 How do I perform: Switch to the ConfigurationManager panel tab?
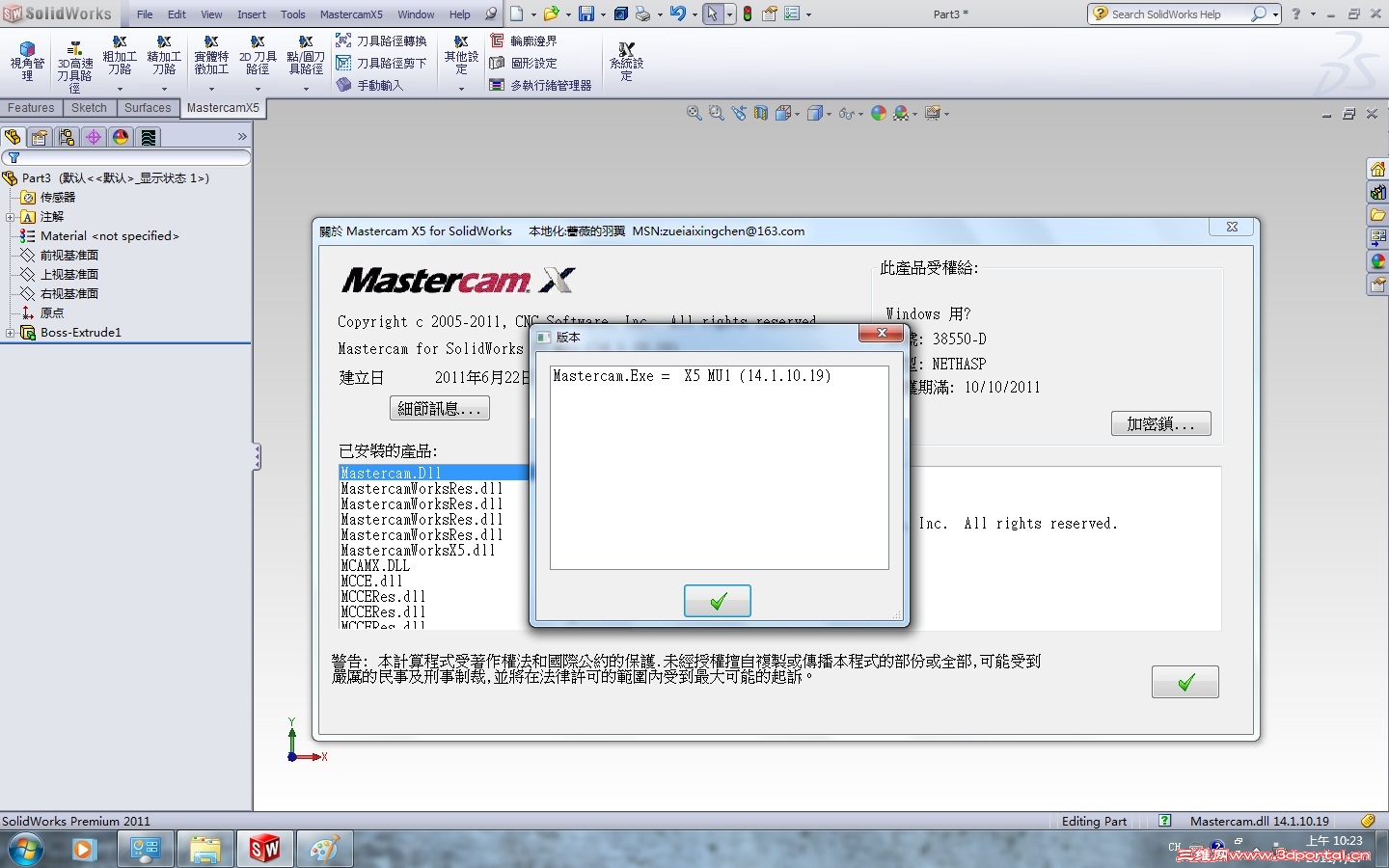67,137
